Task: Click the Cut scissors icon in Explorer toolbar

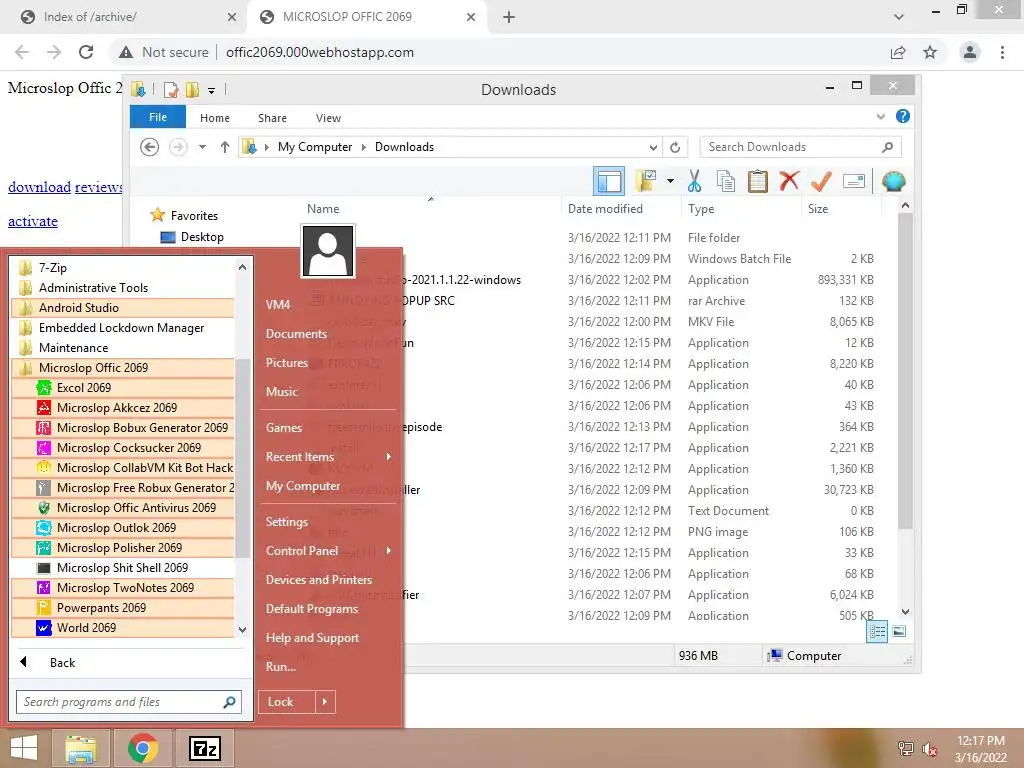Action: click(x=694, y=181)
